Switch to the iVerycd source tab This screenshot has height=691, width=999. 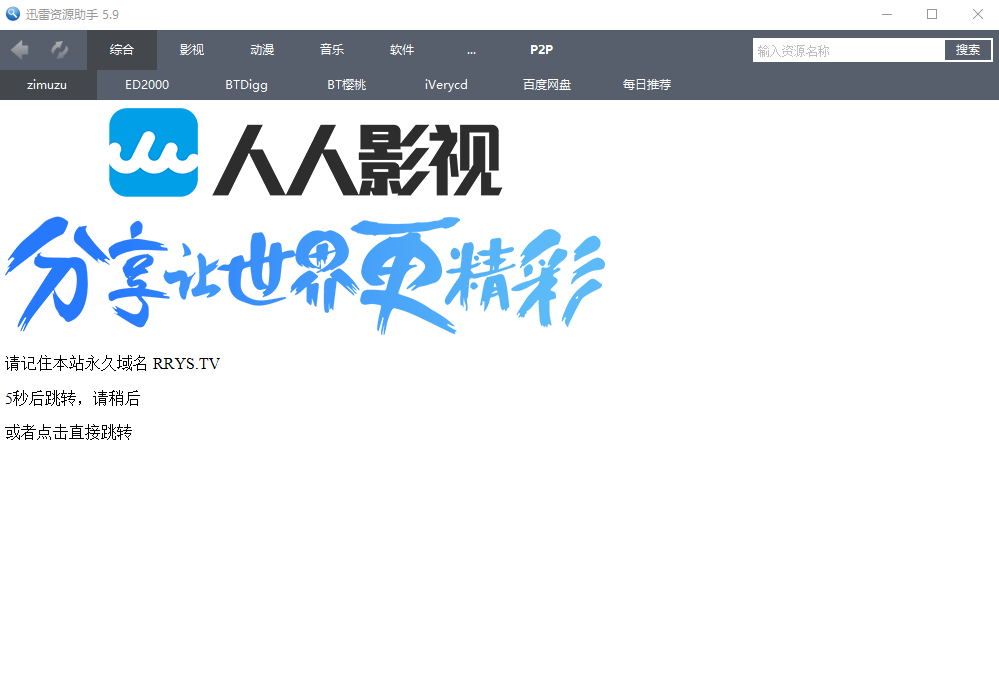click(446, 85)
